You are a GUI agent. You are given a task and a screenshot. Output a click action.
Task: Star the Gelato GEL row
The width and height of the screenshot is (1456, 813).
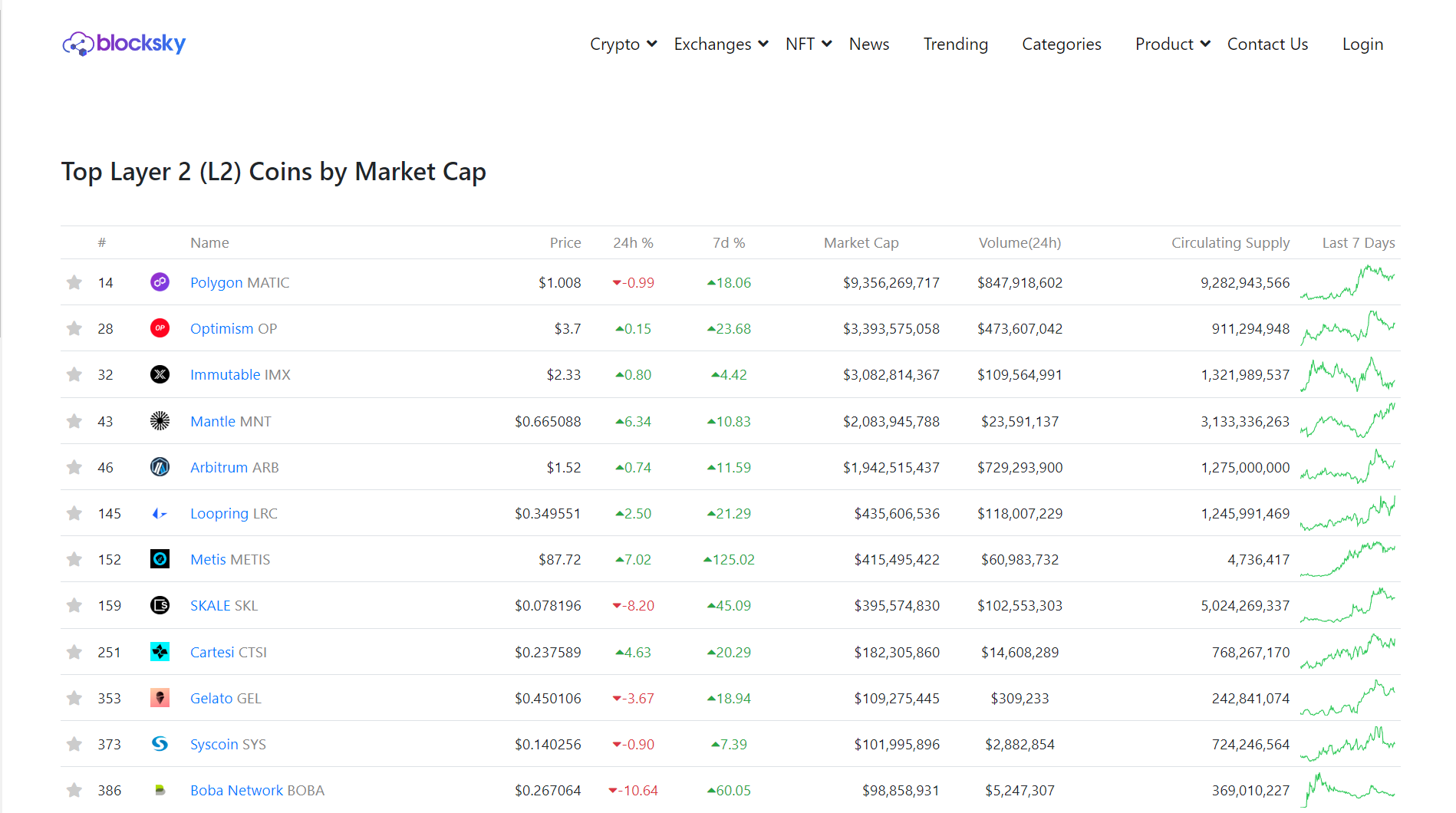[74, 698]
